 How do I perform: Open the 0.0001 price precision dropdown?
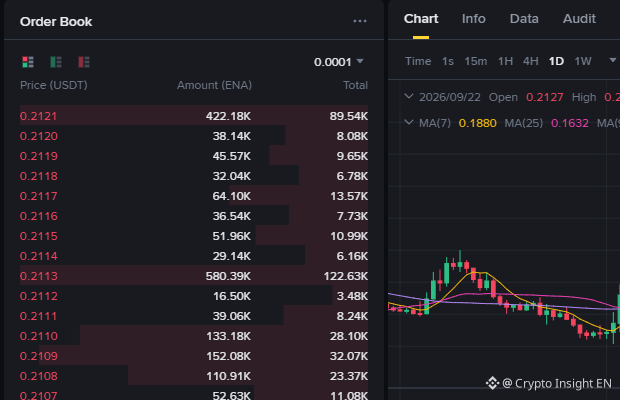pos(338,62)
